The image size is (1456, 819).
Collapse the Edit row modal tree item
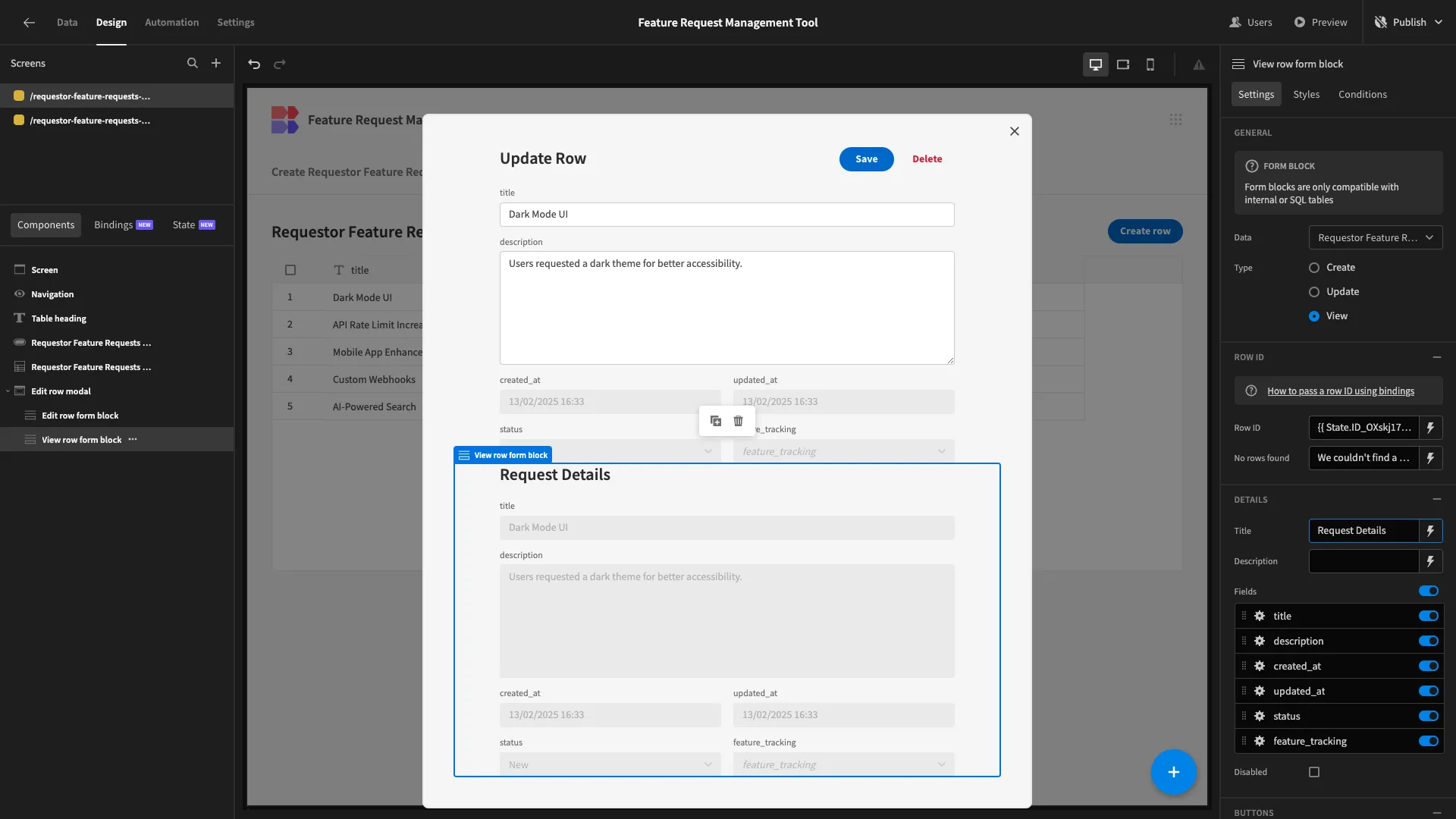point(8,391)
